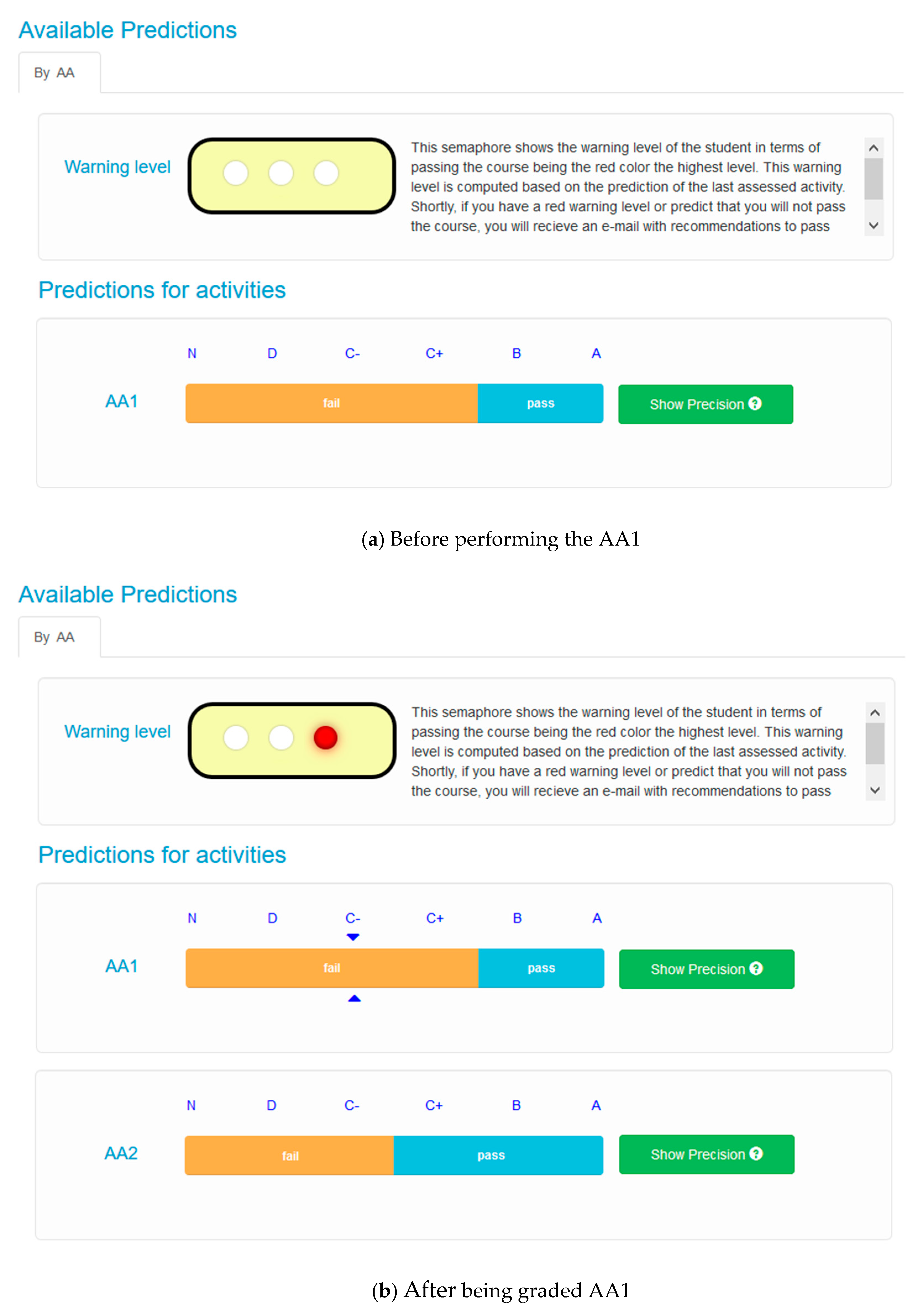Click the downward blue marker above the AA1 bar
The height and width of the screenshot is (1316, 913).
(353, 937)
